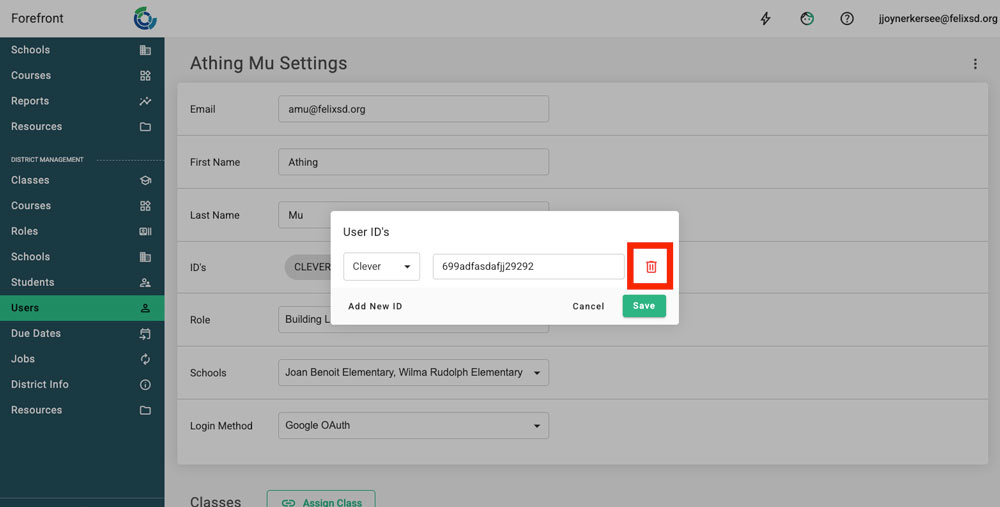
Task: Open Due Dates in sidebar
Action: pyautogui.click(x=36, y=334)
